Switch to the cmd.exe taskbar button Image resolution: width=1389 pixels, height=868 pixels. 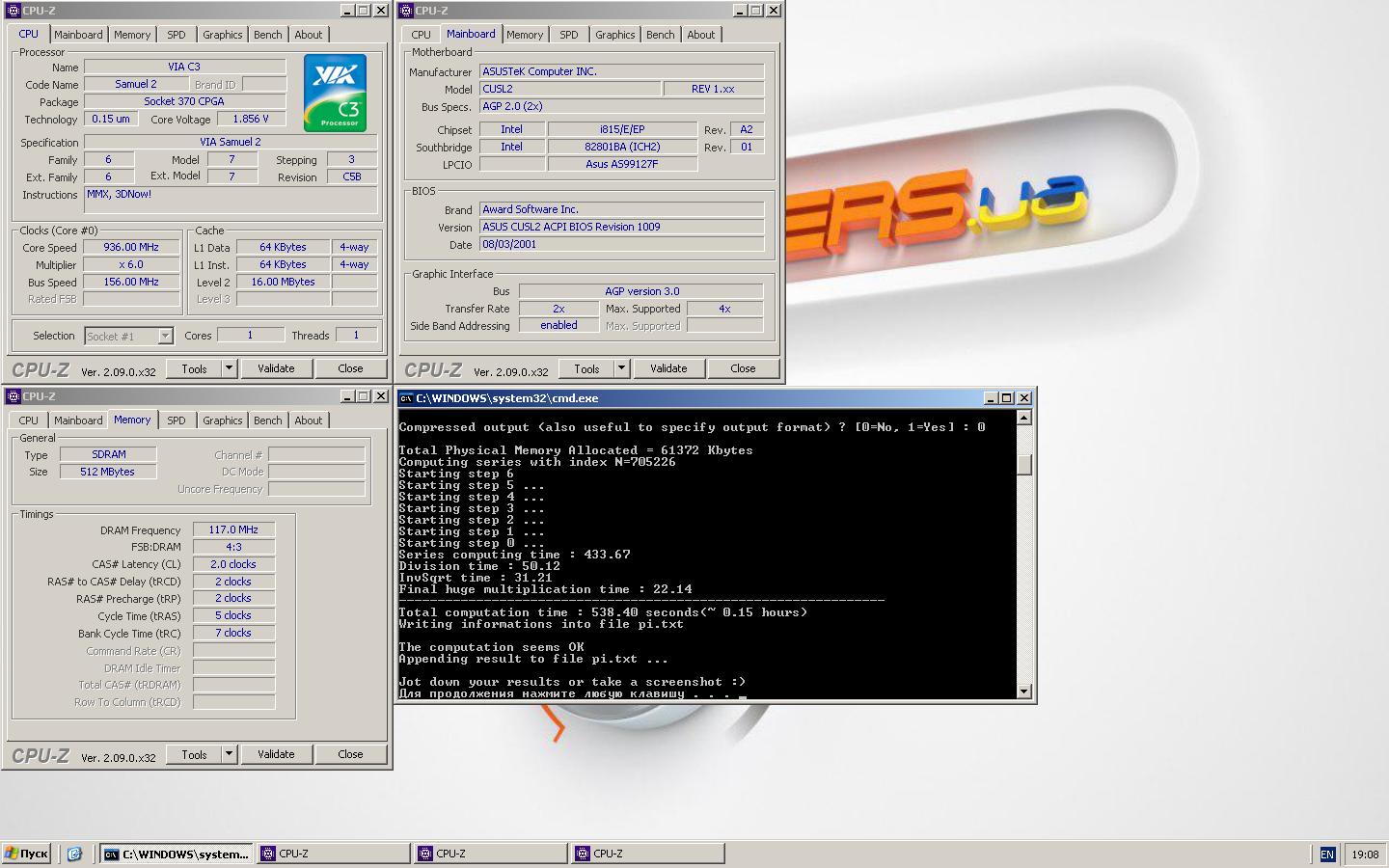tap(177, 854)
